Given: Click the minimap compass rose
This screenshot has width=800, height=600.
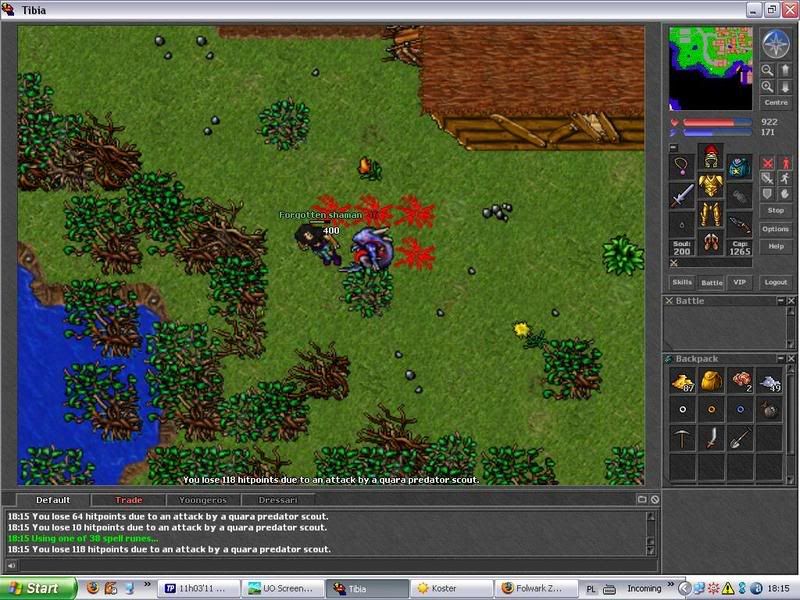Looking at the screenshot, I should [776, 43].
